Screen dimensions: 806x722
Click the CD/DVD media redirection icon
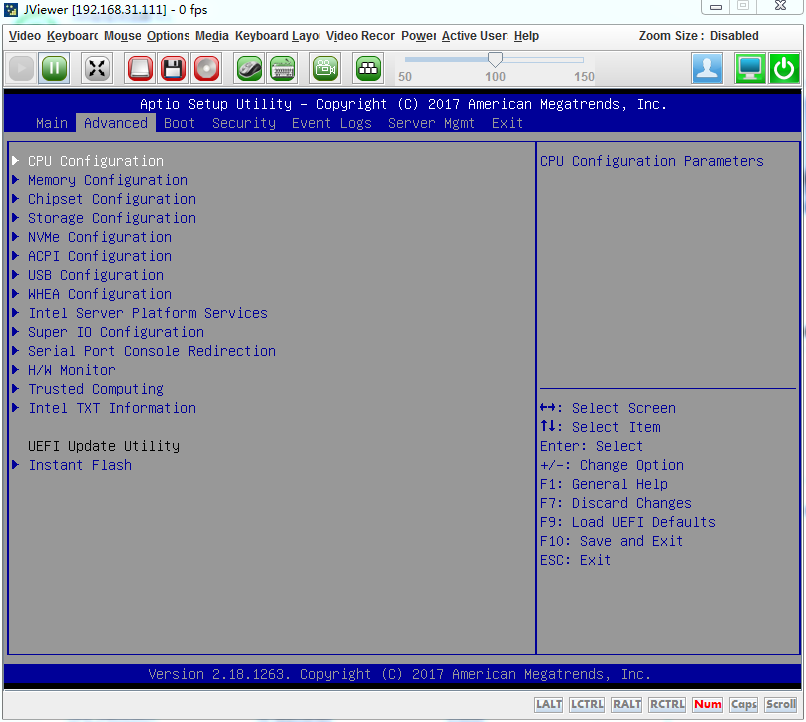coord(206,68)
